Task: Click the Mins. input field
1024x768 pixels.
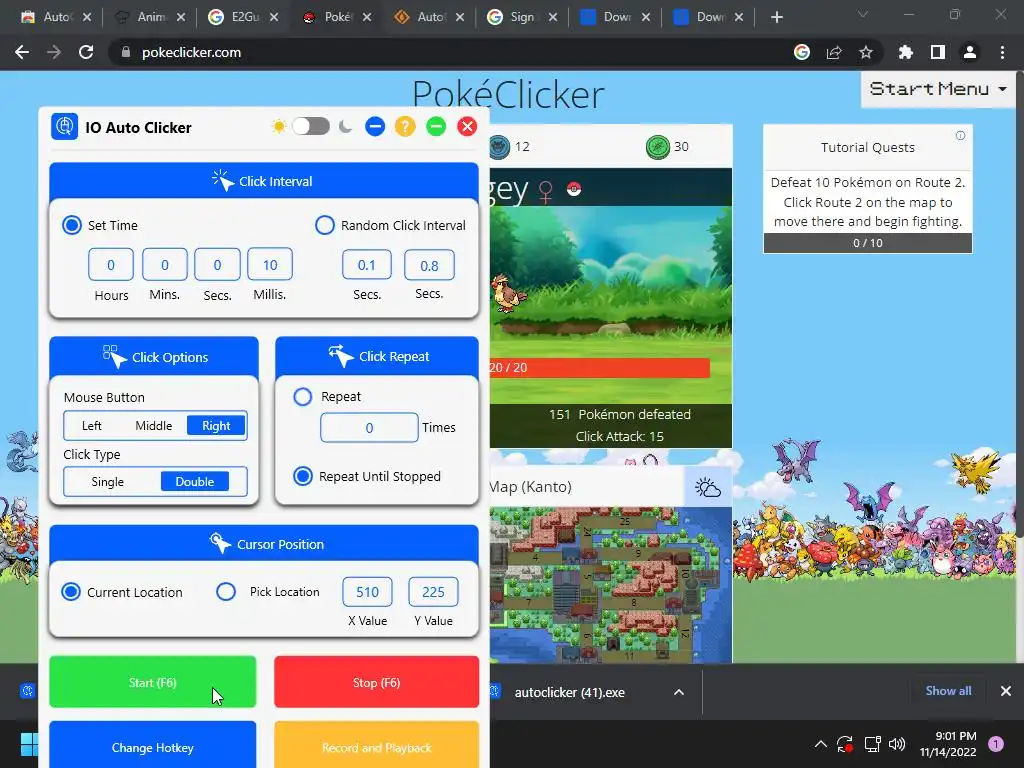Action: (165, 264)
